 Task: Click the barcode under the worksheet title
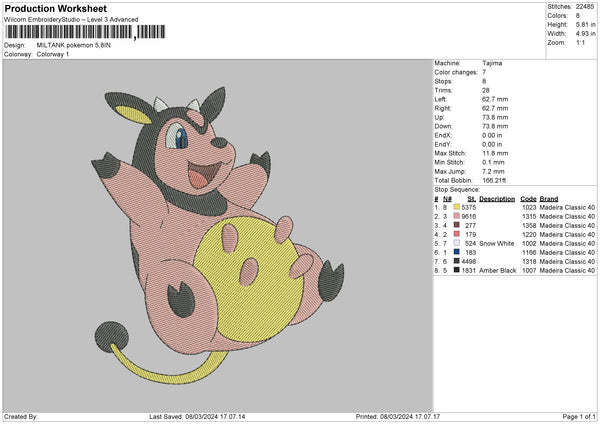[x=85, y=32]
